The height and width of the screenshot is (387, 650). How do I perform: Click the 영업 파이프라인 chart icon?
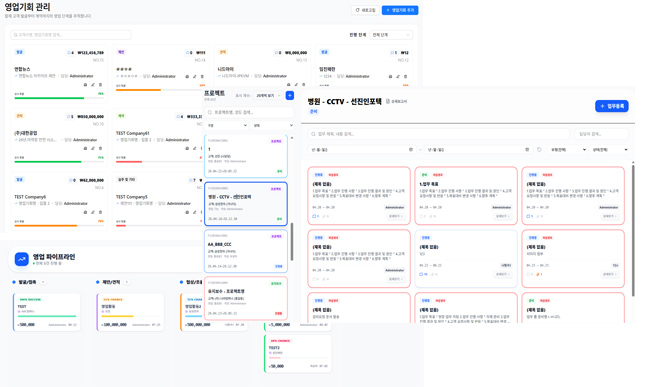22,259
